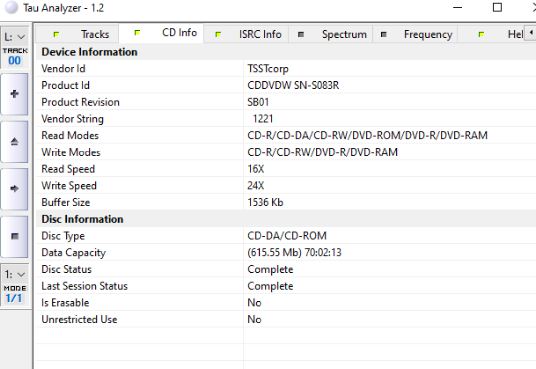Viewport: 536px width, 369px height.
Task: Maximize the Tau Analyzer window
Action: [497, 7]
